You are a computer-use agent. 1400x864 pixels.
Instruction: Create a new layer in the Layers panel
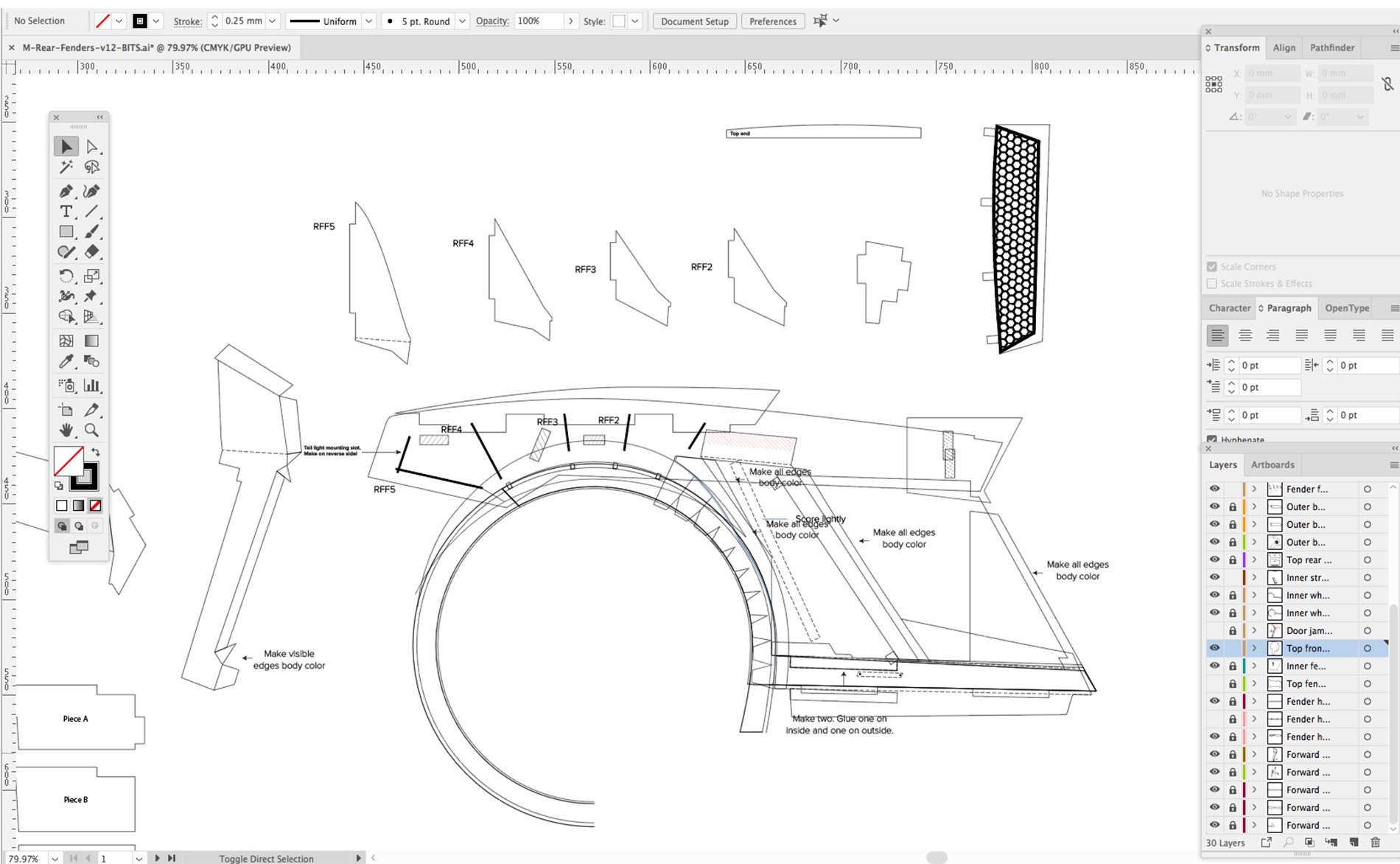(1353, 842)
